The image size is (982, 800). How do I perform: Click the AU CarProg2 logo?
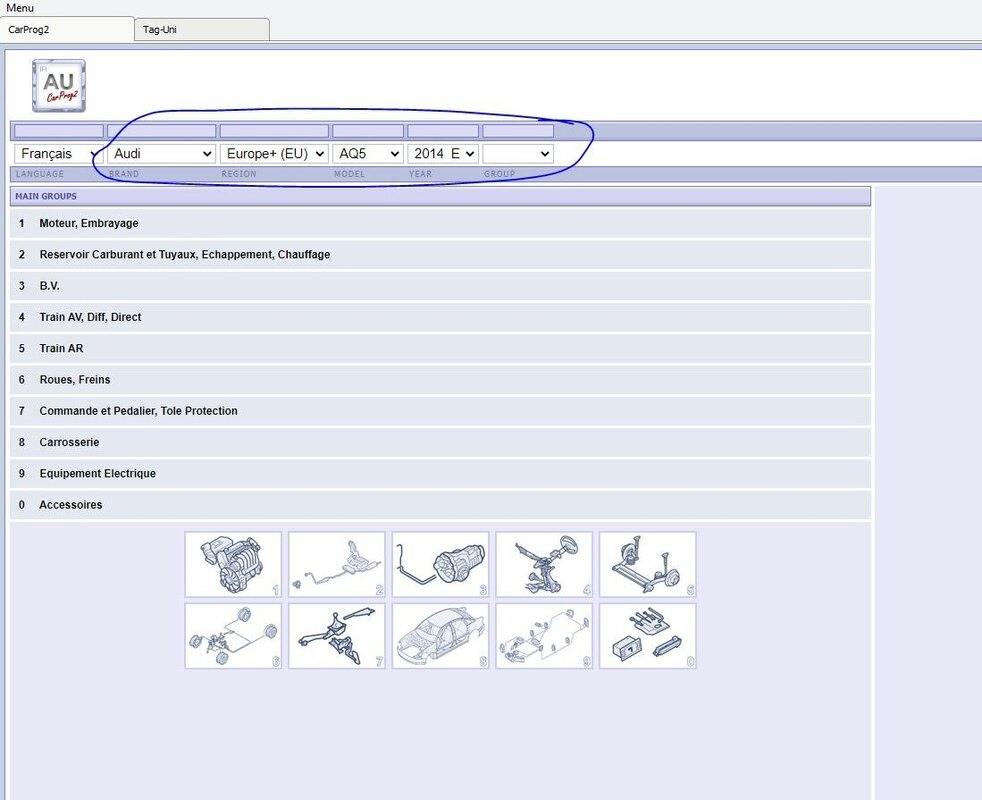click(x=59, y=86)
